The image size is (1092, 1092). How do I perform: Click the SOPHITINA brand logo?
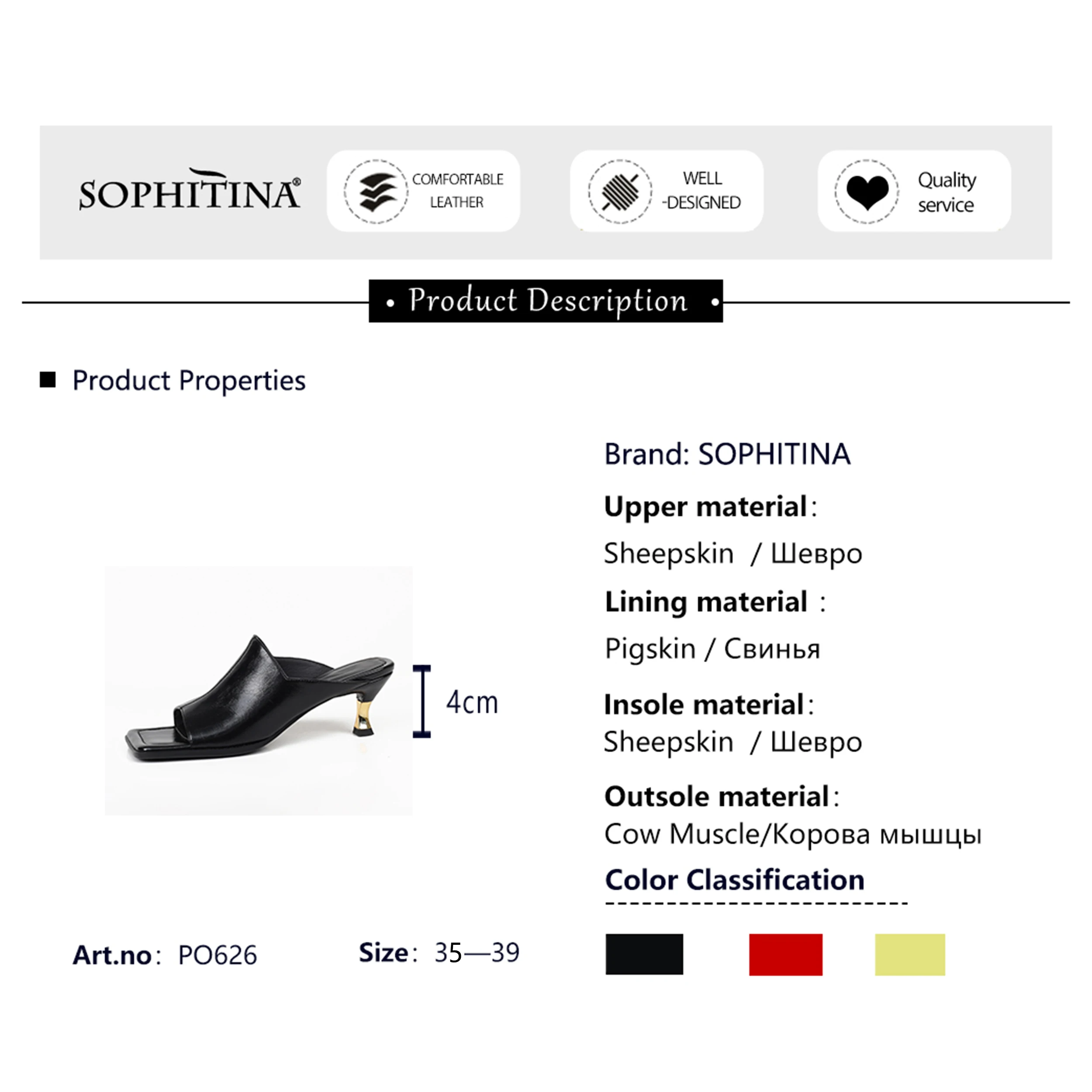[x=189, y=191]
